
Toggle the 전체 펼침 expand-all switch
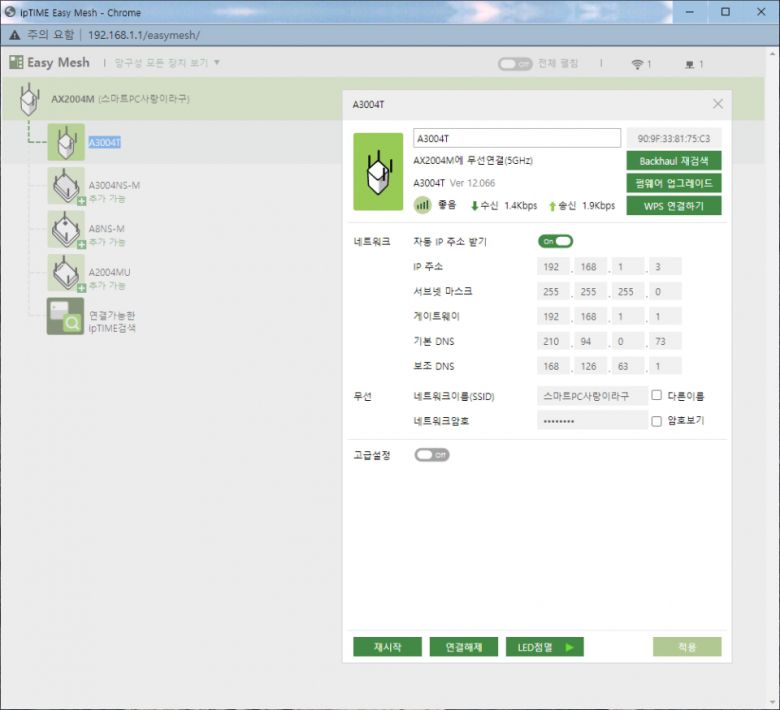[x=515, y=64]
